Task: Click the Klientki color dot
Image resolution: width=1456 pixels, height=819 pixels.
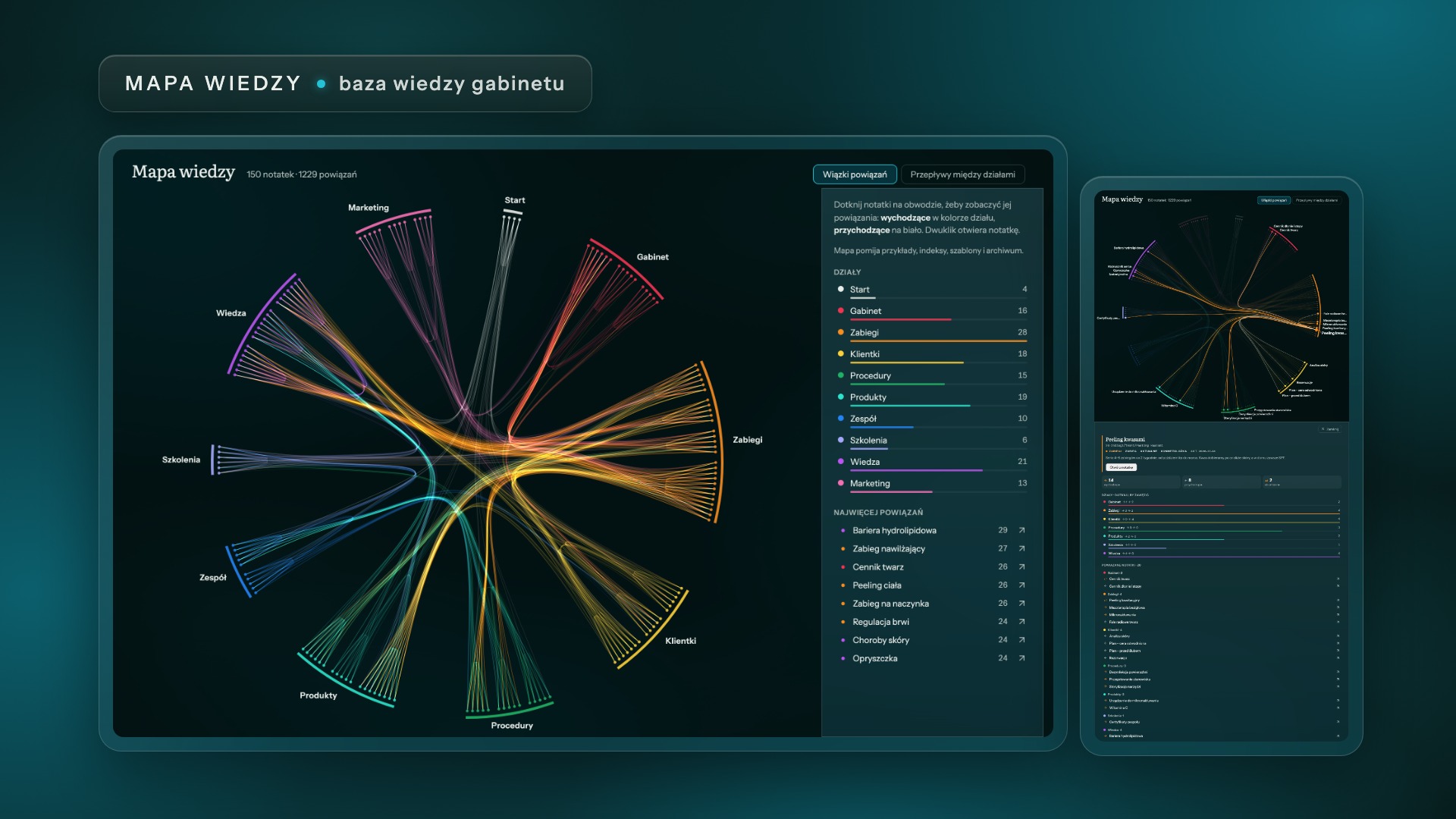Action: tap(840, 354)
